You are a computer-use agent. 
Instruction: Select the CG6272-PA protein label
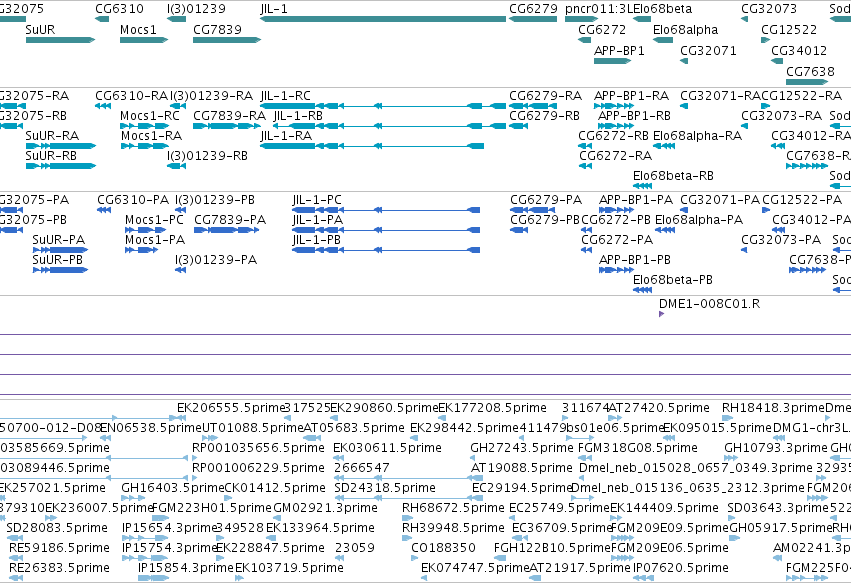pos(617,239)
